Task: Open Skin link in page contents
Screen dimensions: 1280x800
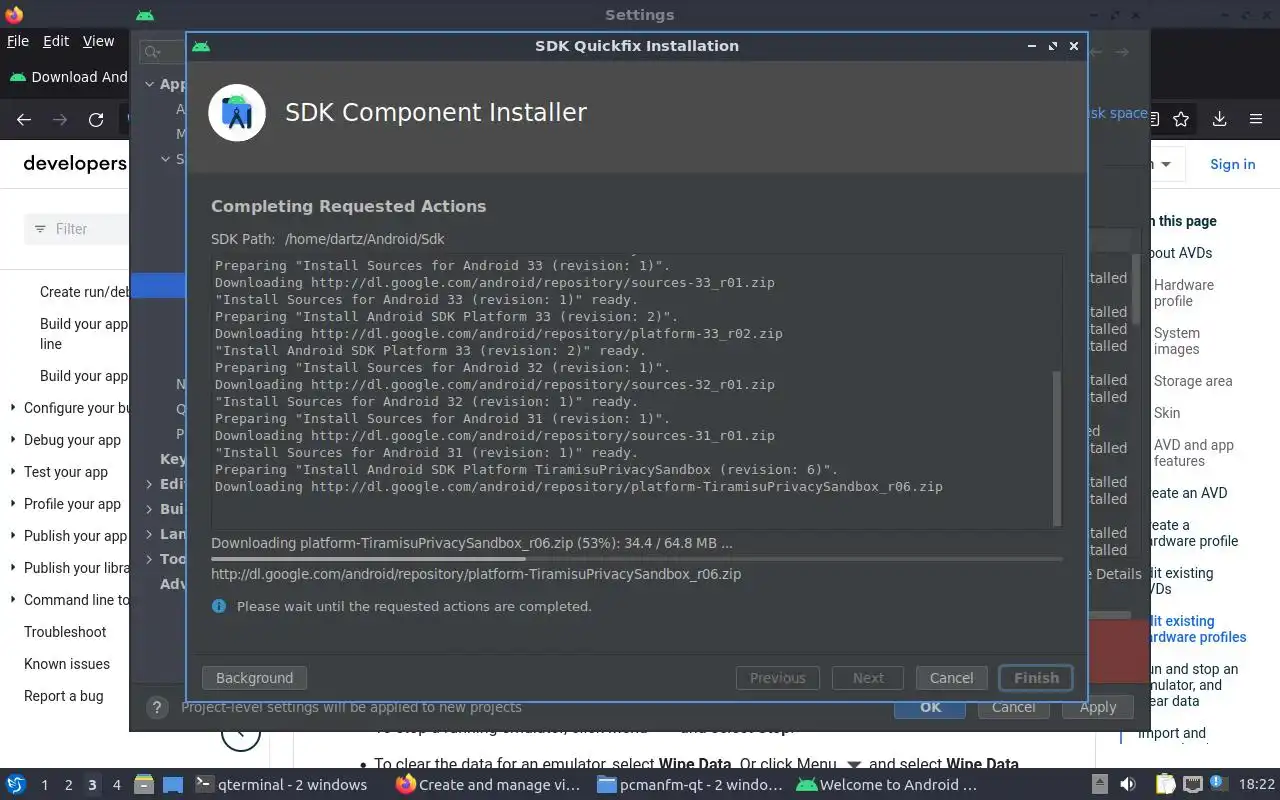Action: coord(1167,413)
